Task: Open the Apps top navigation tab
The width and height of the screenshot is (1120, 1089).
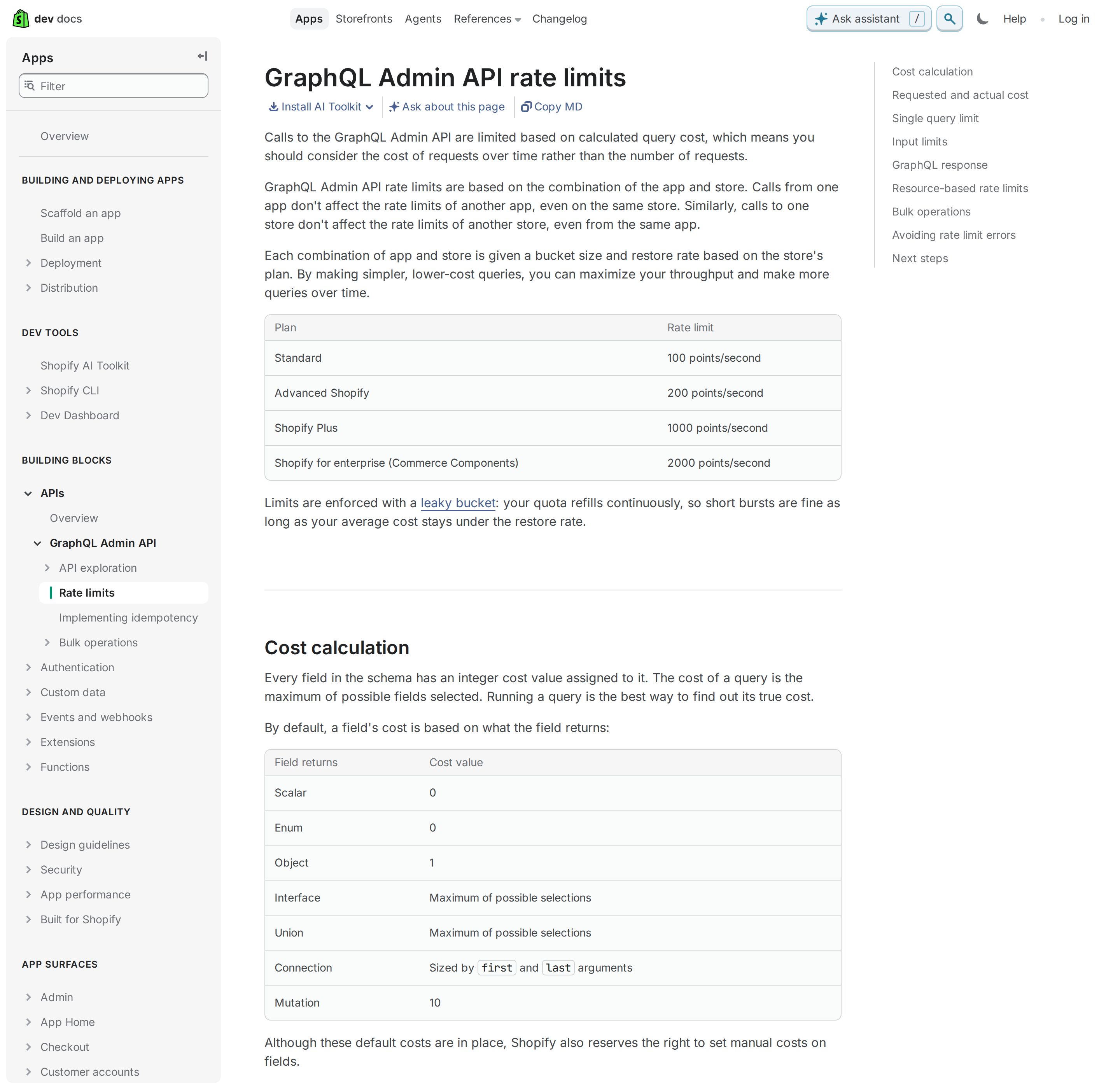Action: [309, 19]
